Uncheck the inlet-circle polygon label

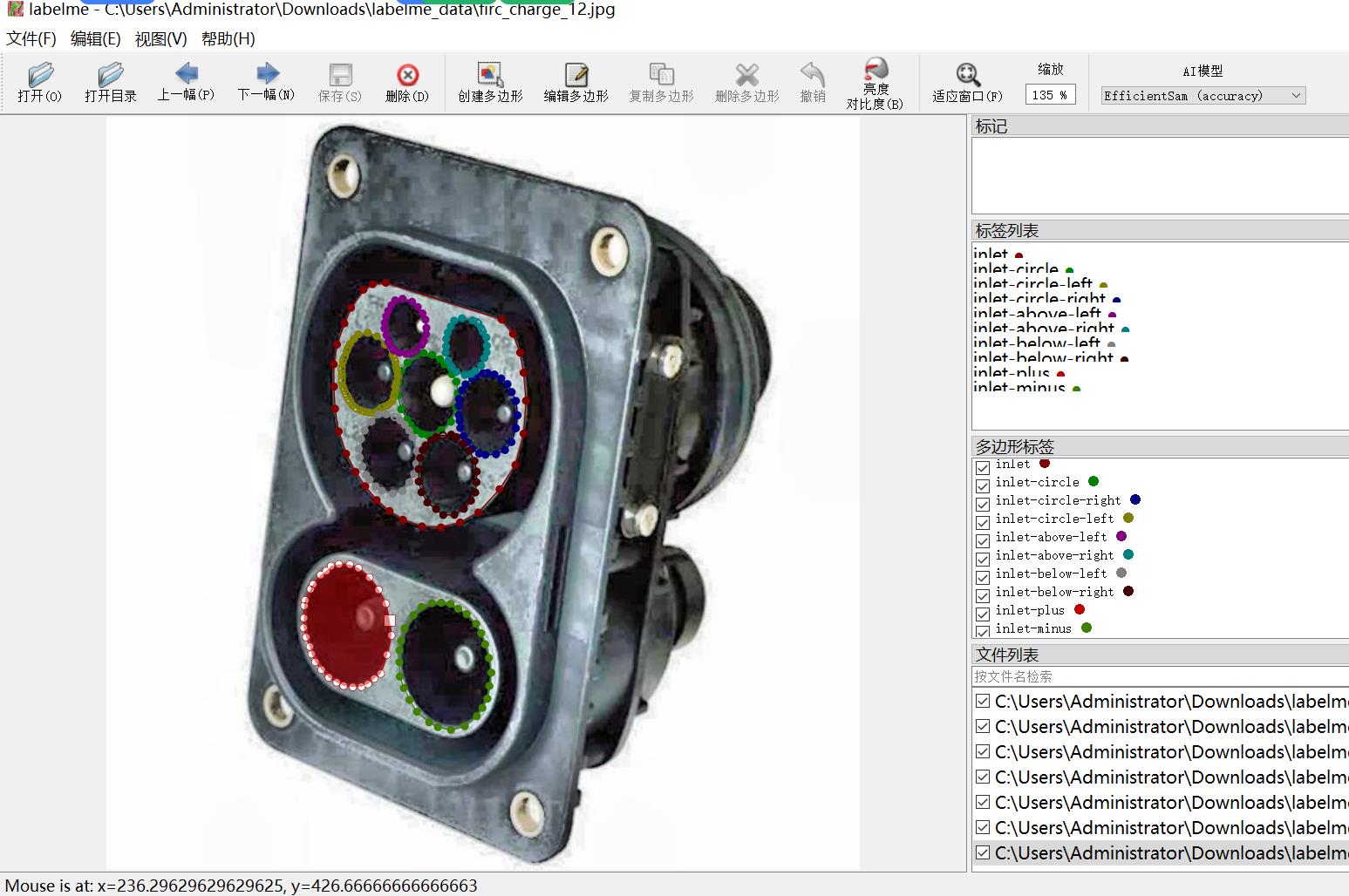coord(983,485)
